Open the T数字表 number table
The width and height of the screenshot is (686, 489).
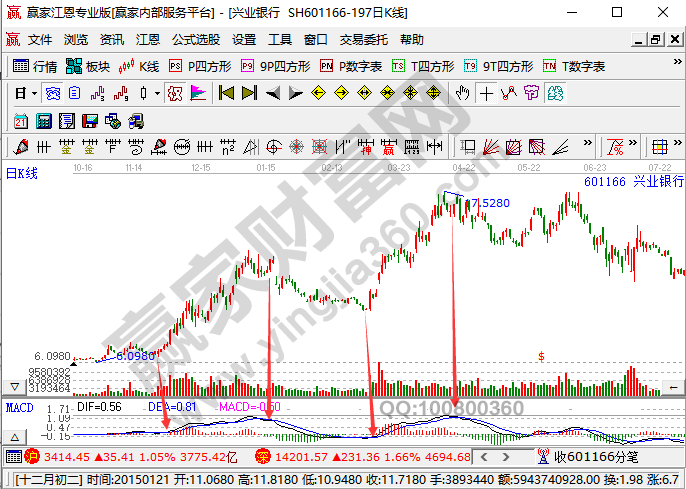click(574, 66)
